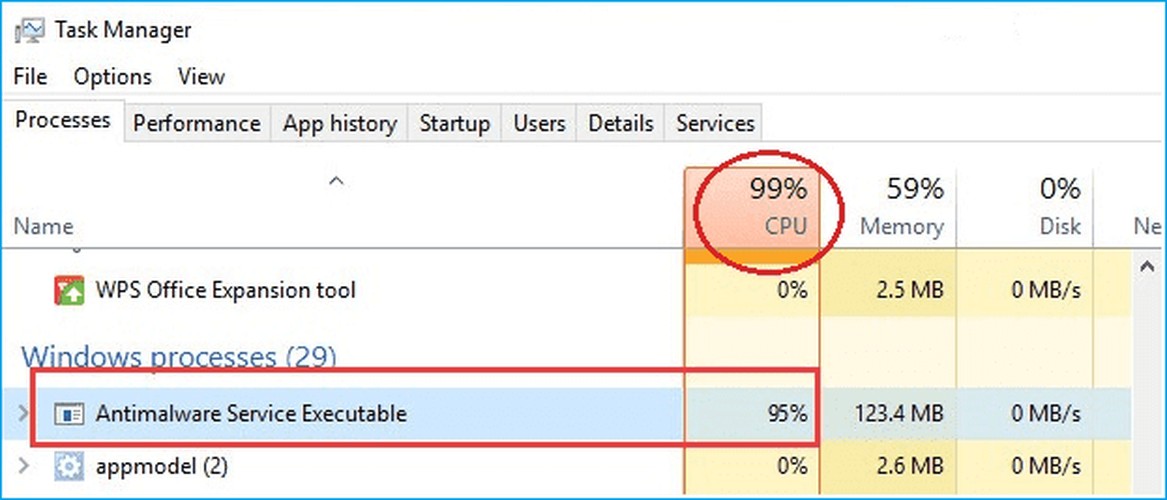Expand the Antimalware Service Executable entry
Viewport: 1167px width, 500px height.
tap(24, 413)
